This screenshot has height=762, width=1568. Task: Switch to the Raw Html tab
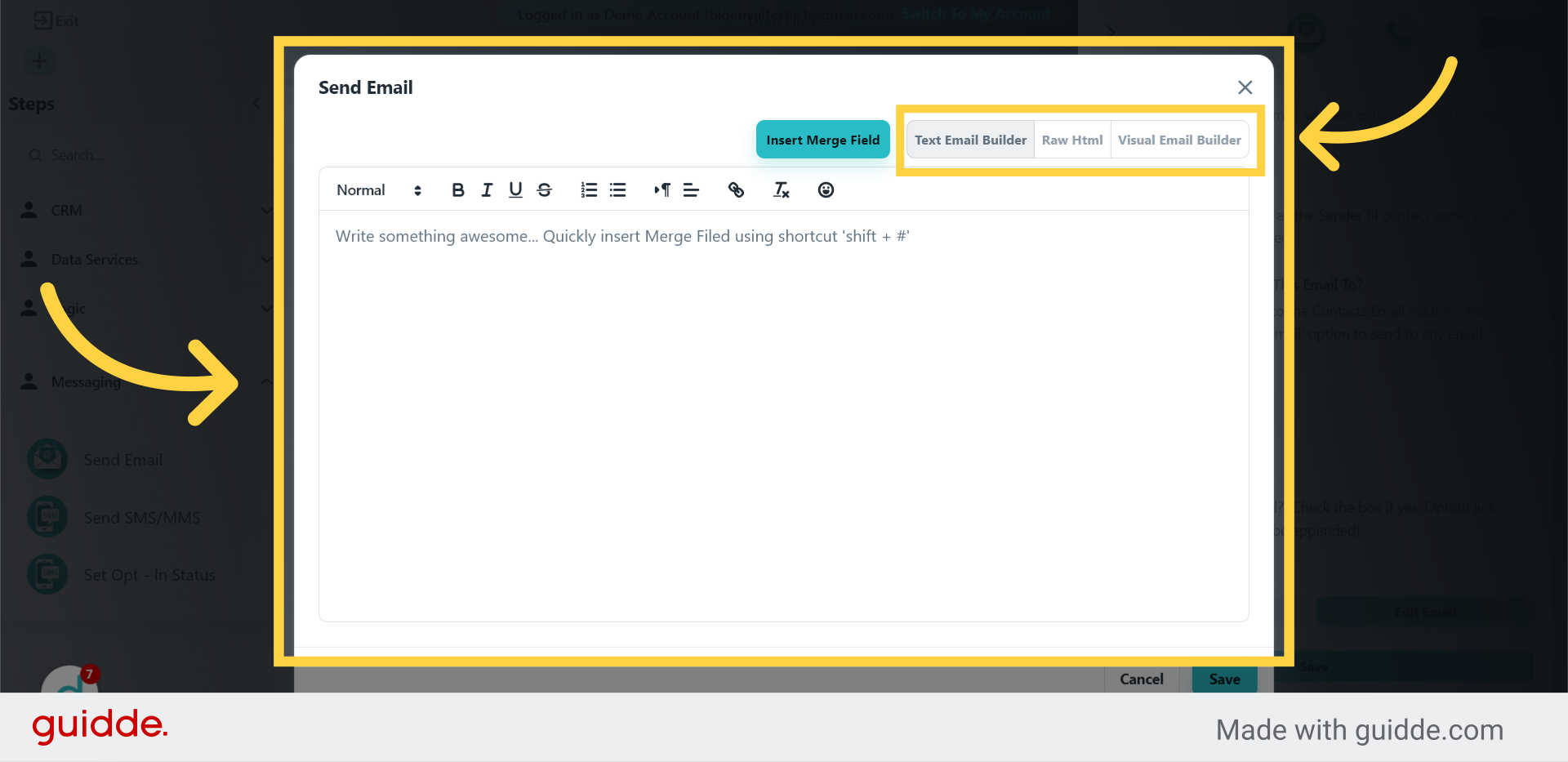coord(1072,140)
